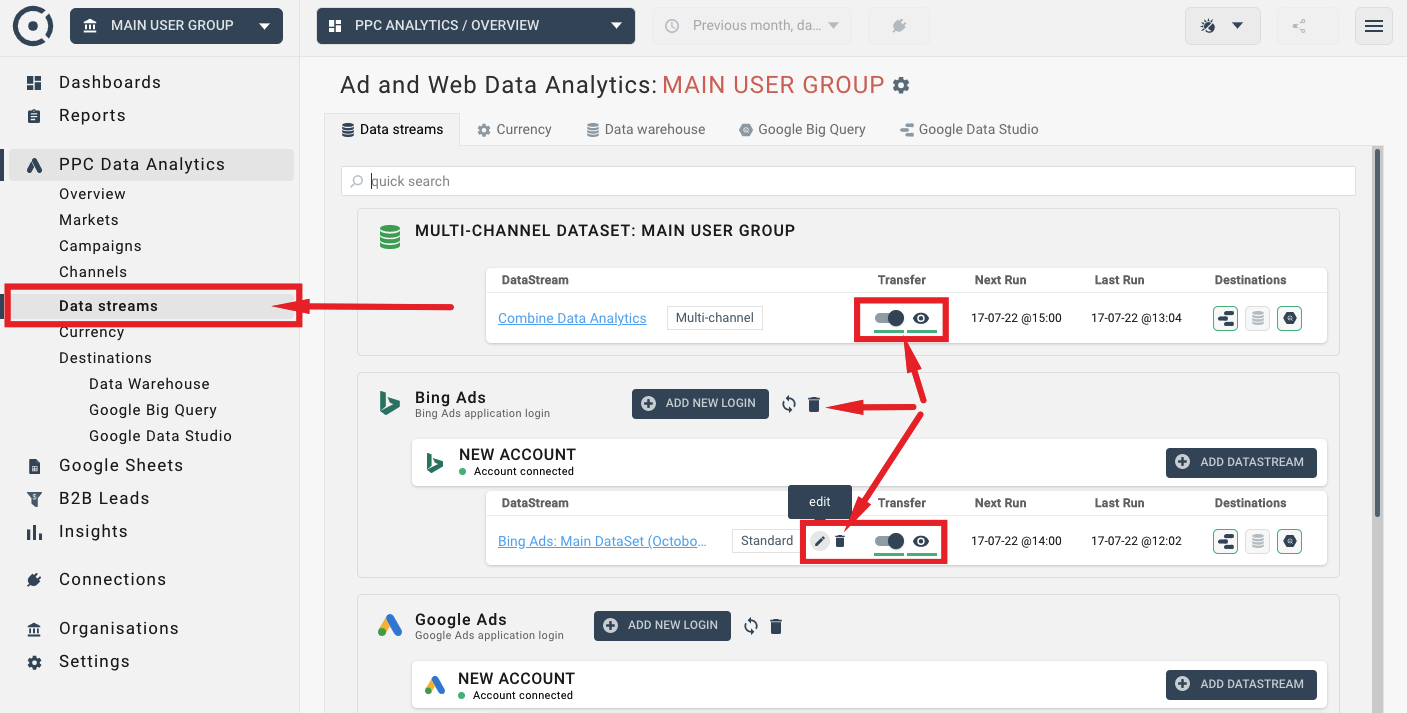
Task: Toggle visibility eye for Bing Ads Main DataSet
Action: (921, 541)
